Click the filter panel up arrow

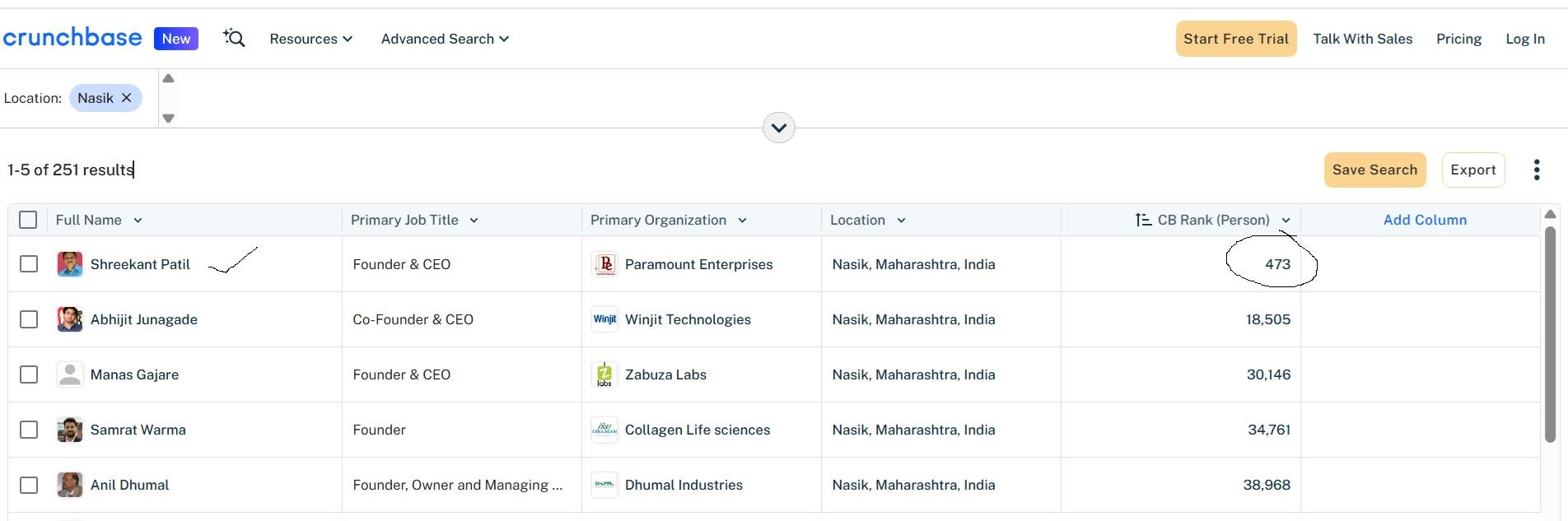click(x=168, y=79)
